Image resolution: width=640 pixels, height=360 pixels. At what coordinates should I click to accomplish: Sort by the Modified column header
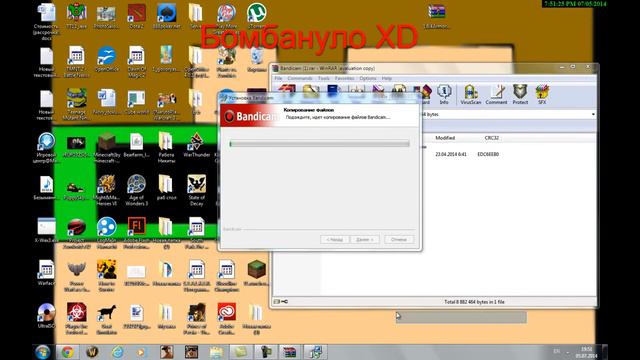[445, 138]
